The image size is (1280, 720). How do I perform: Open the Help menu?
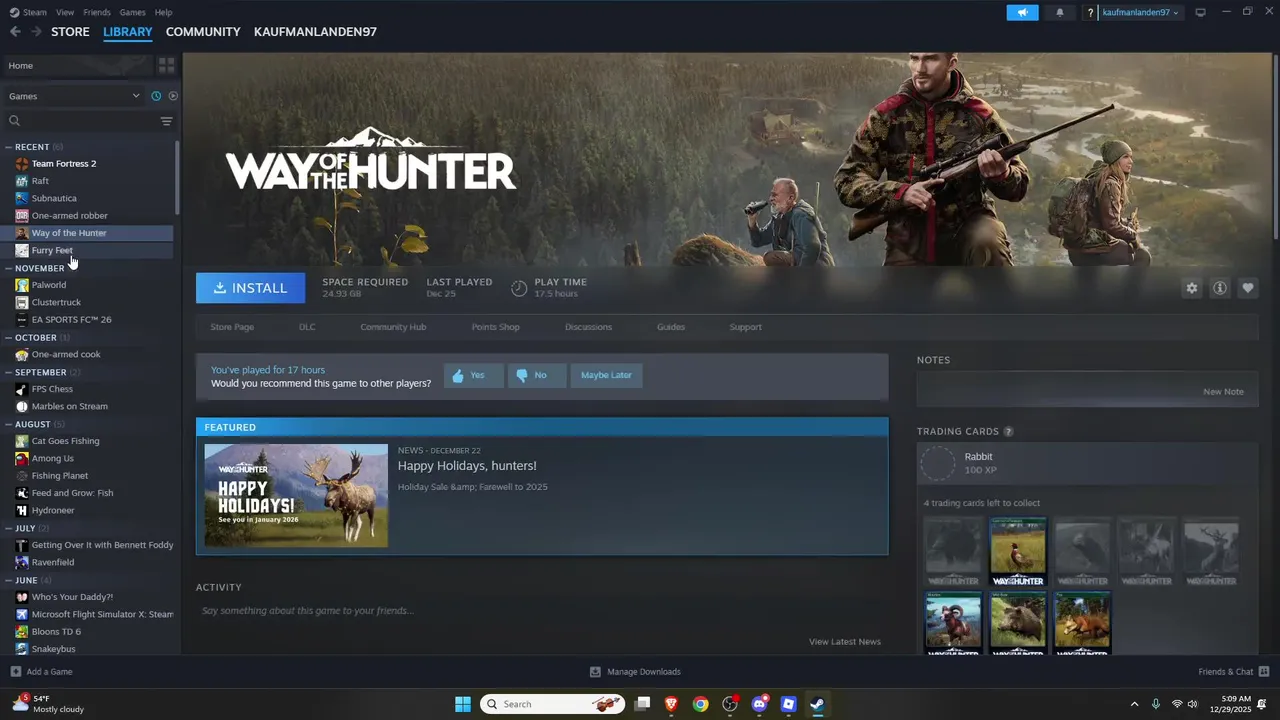tap(163, 12)
